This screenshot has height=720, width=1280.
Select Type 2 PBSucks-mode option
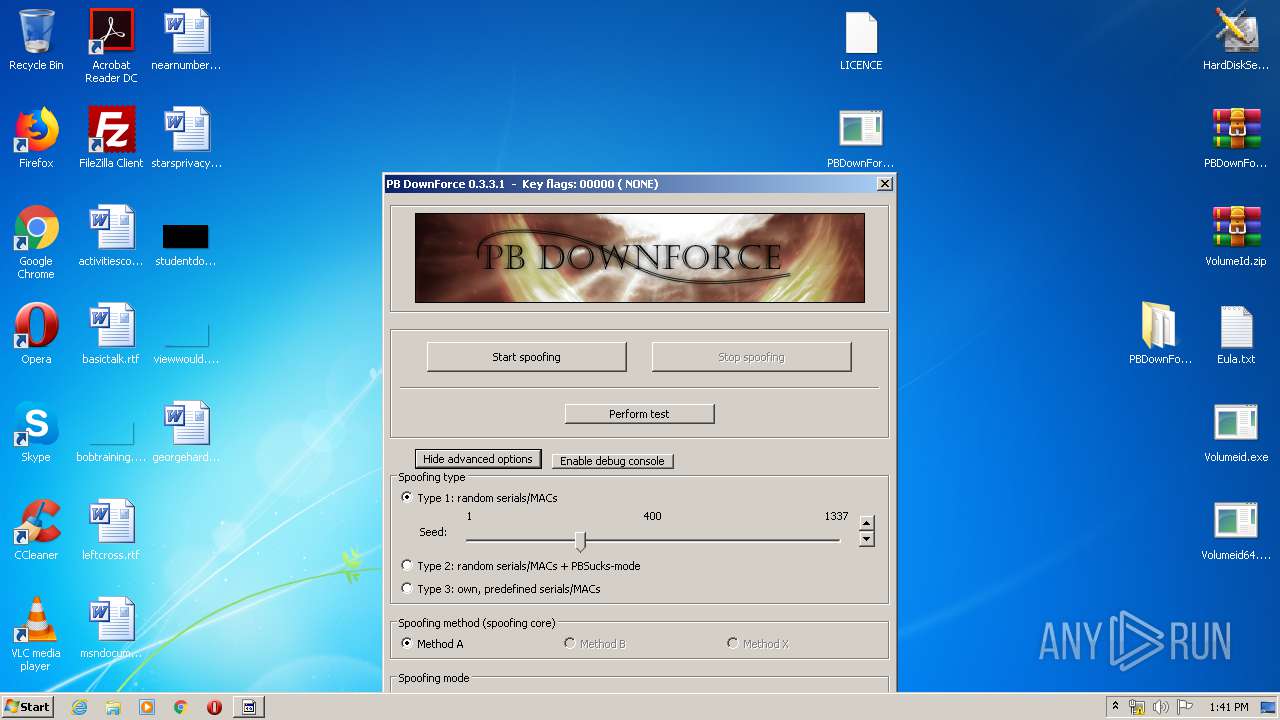pyautogui.click(x=520, y=566)
